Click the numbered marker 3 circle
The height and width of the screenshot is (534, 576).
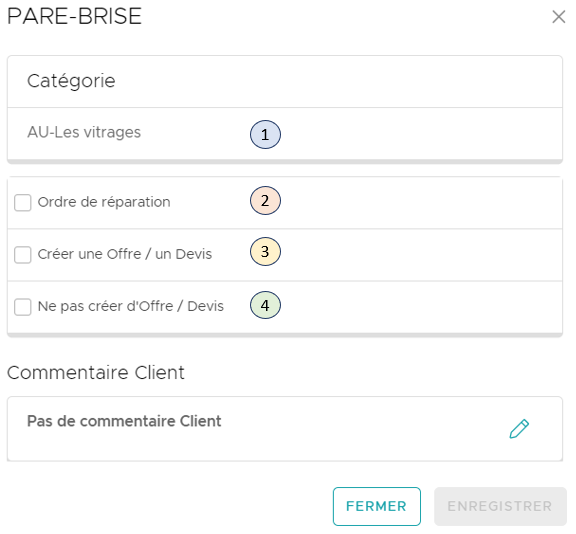(x=265, y=252)
